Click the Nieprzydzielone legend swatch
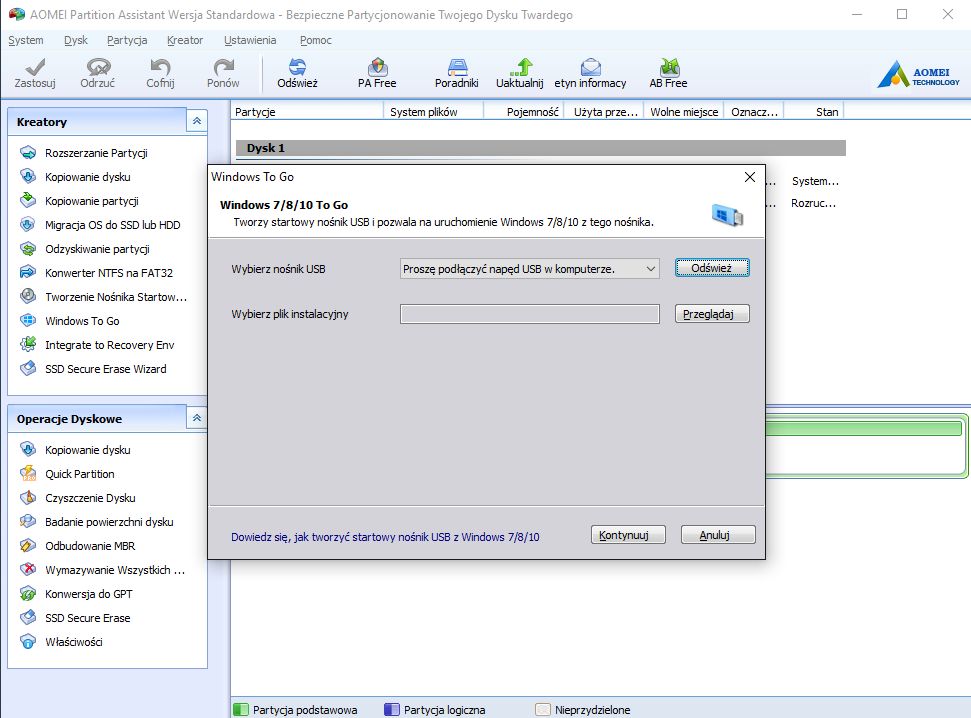The height and width of the screenshot is (718, 971). coord(542,709)
